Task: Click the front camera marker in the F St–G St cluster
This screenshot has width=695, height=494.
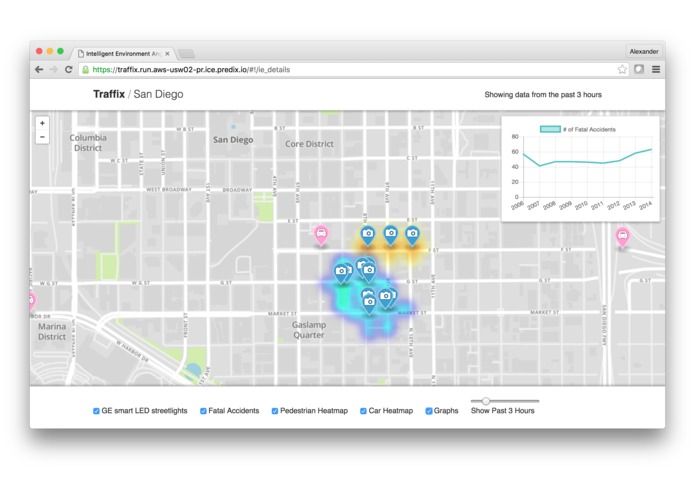Action: click(369, 272)
